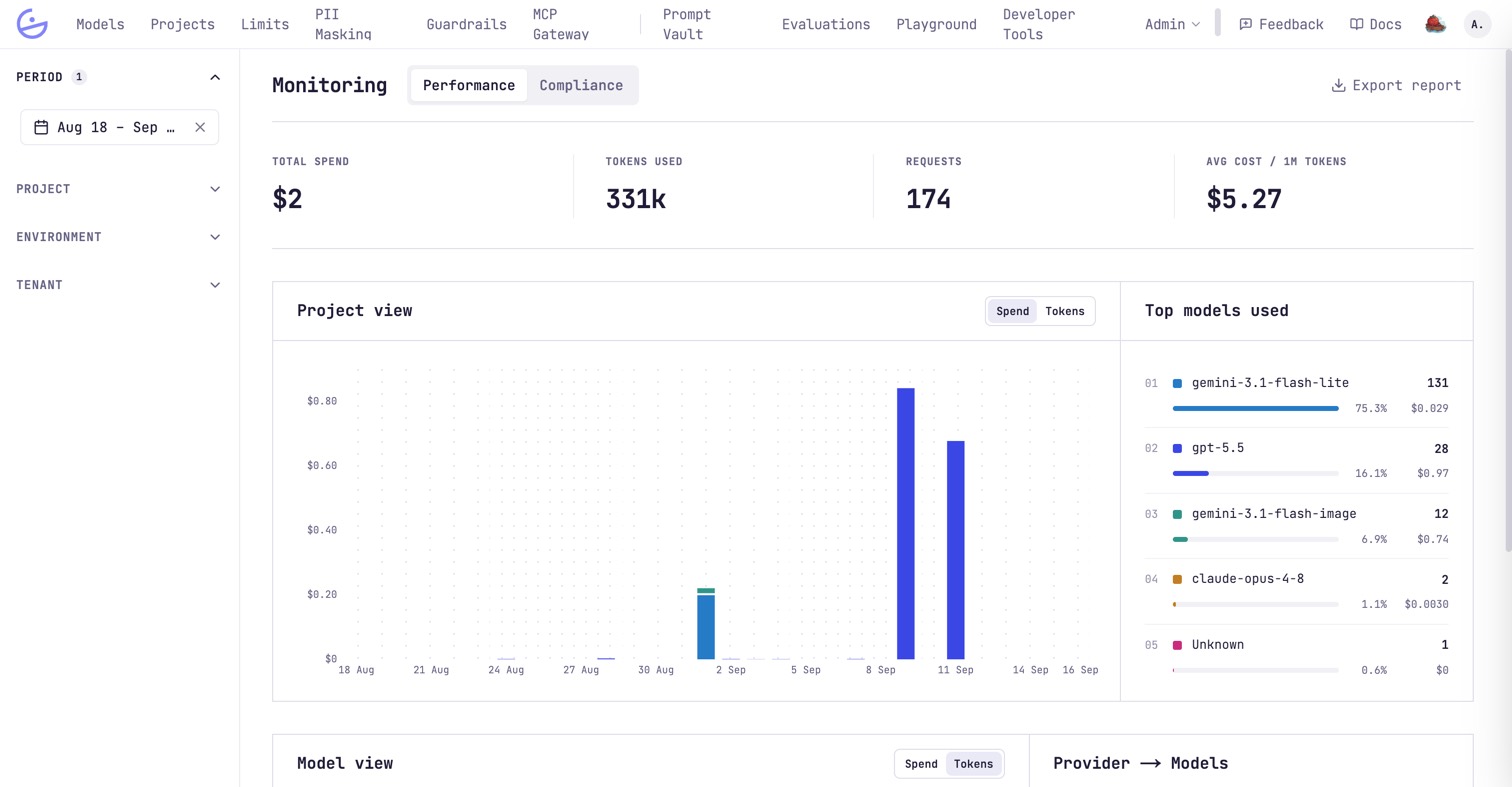Clear the Aug 18 date range
This screenshot has height=787, width=1512.
200,127
